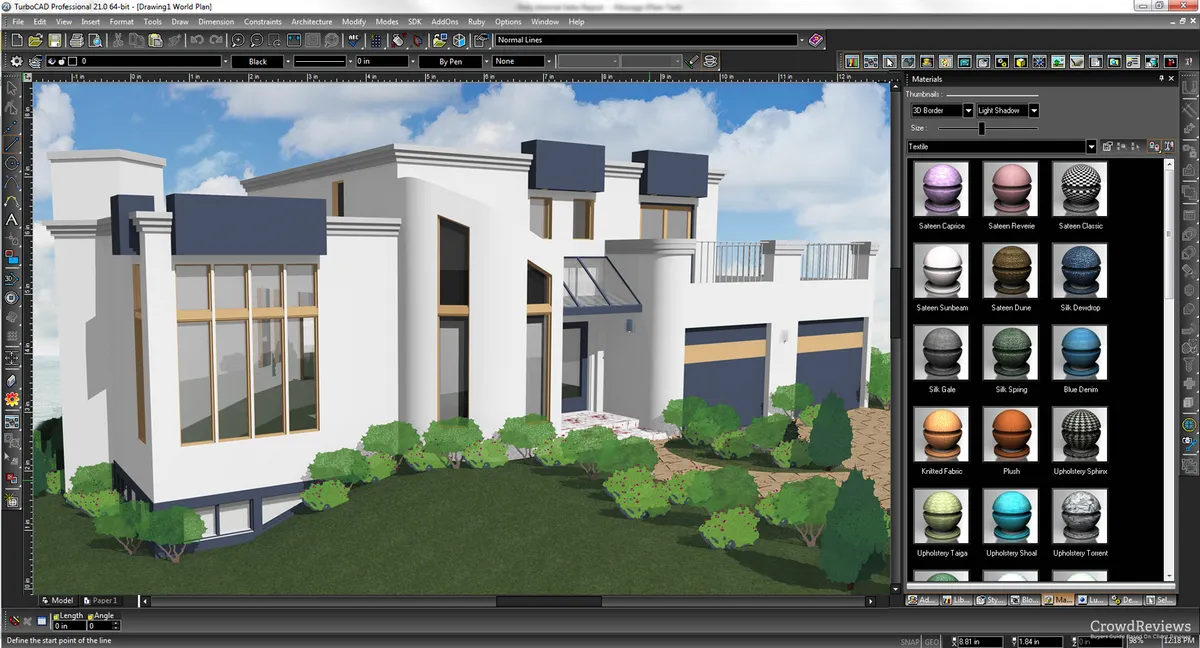Select the Blue Denim material thumbnail
The image size is (1200, 648).
(x=1080, y=352)
